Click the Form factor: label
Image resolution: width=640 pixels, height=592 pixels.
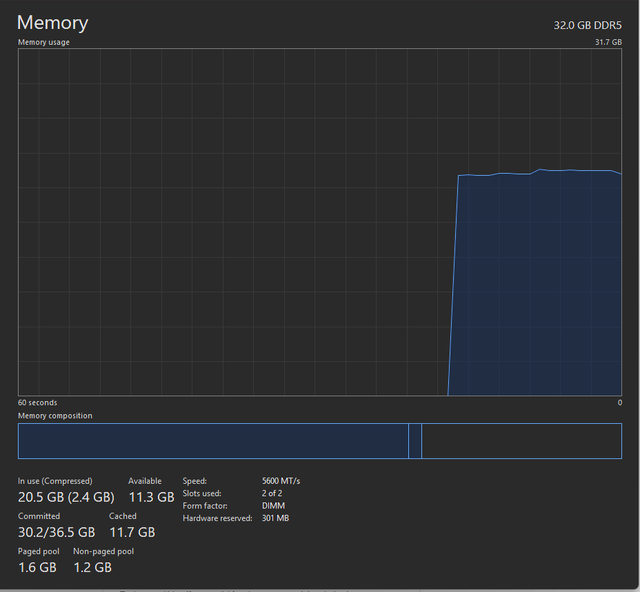pyautogui.click(x=205, y=506)
